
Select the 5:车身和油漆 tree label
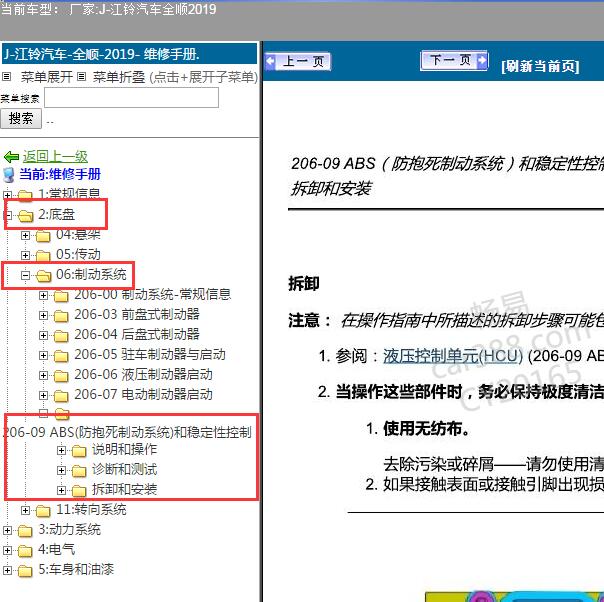76,570
